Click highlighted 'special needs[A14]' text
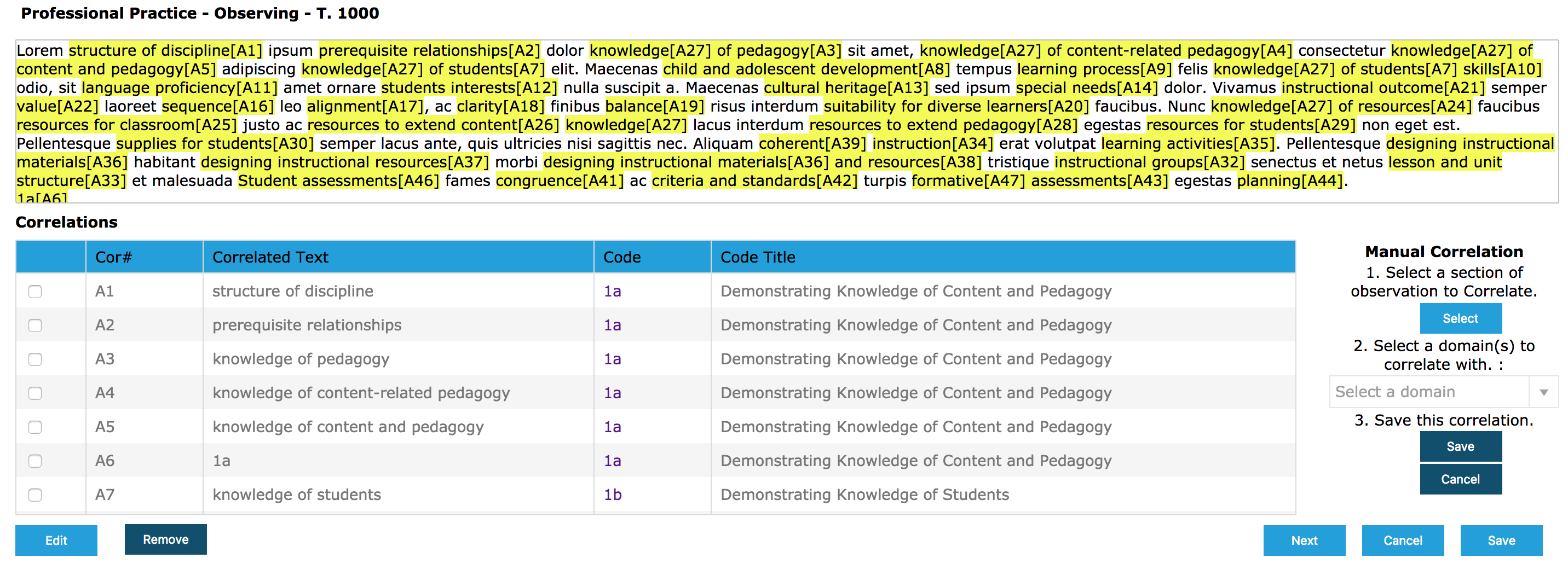The image size is (1568, 570). [x=1087, y=88]
